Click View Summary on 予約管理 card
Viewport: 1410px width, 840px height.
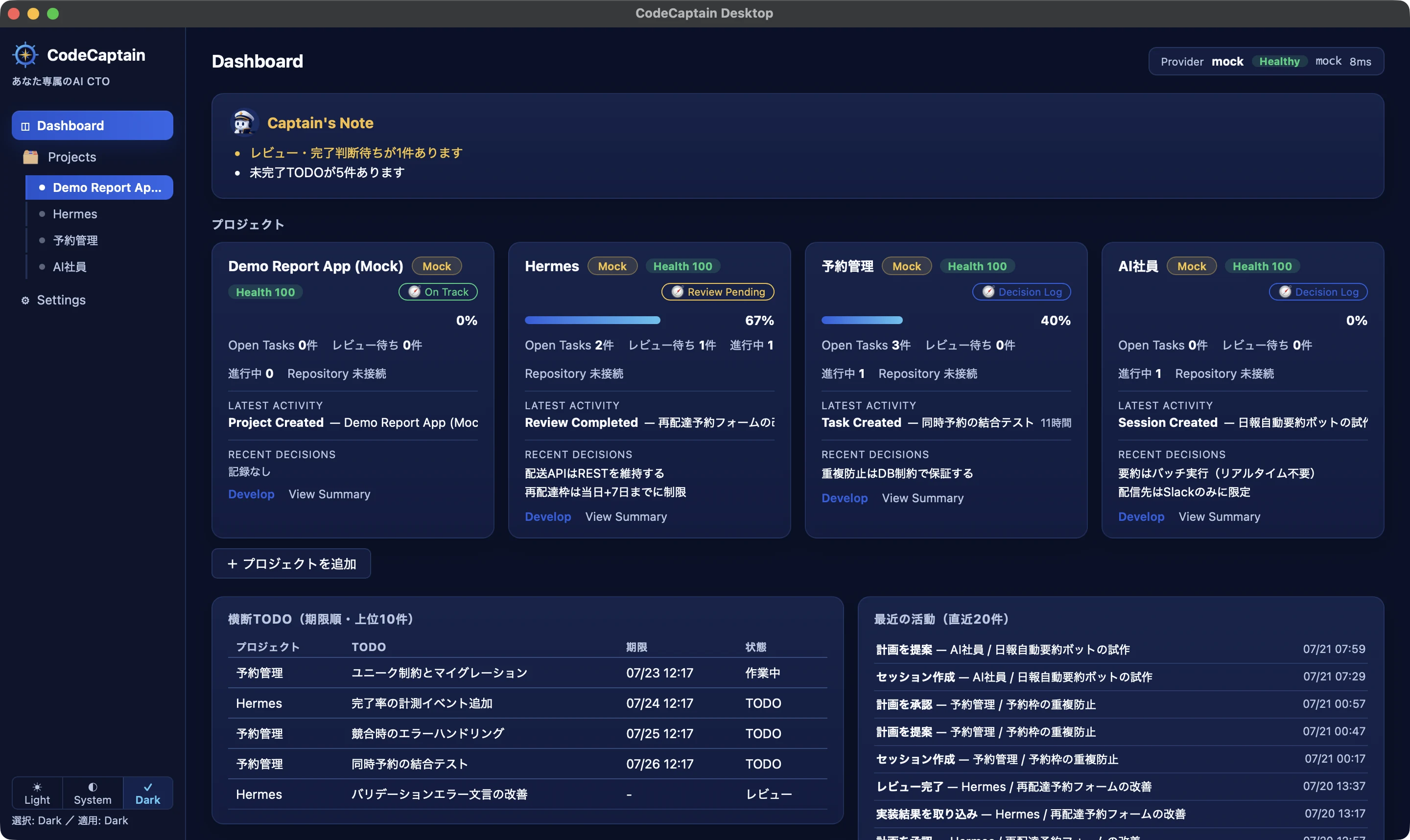(923, 498)
